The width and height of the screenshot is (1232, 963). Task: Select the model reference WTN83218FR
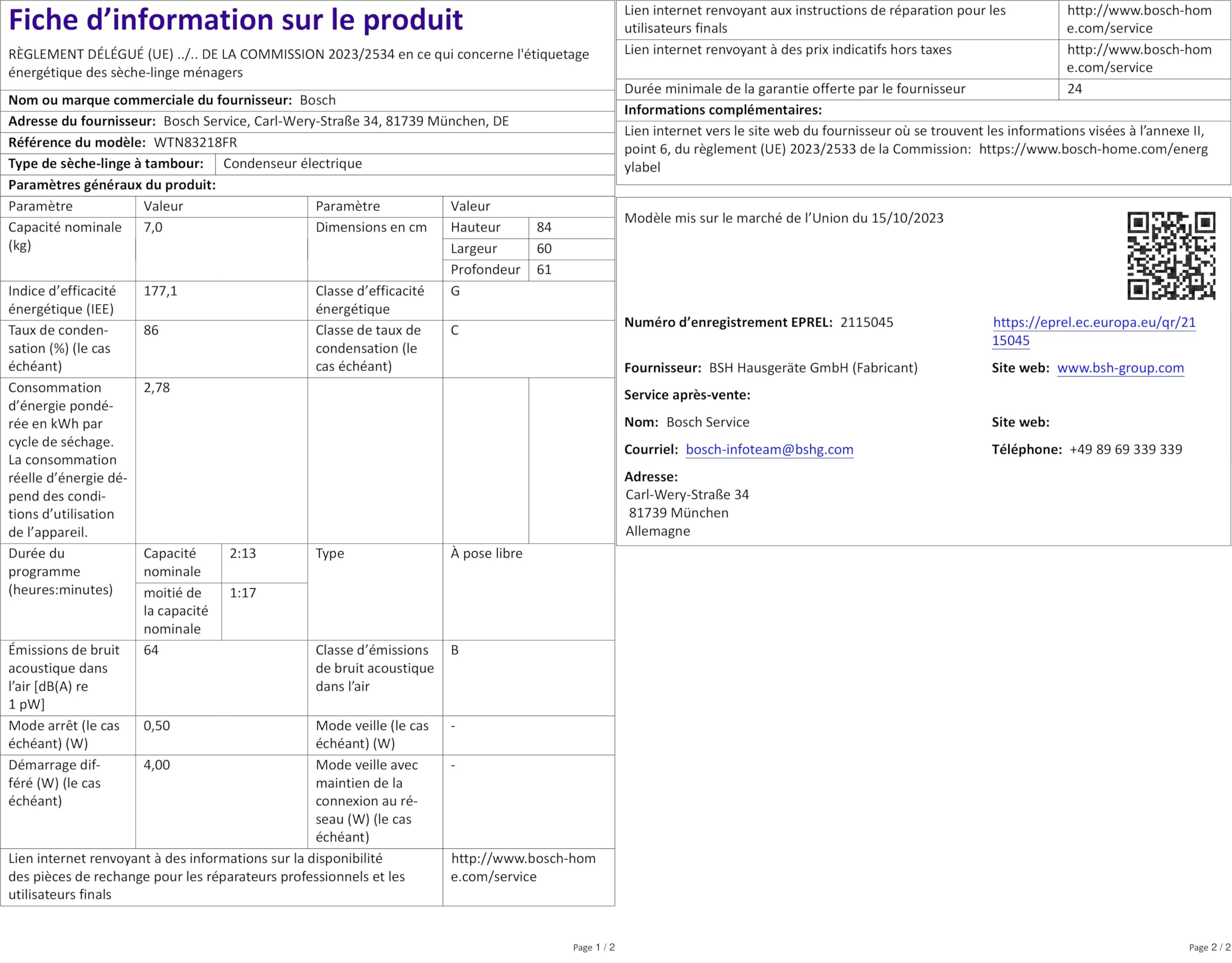tap(195, 143)
